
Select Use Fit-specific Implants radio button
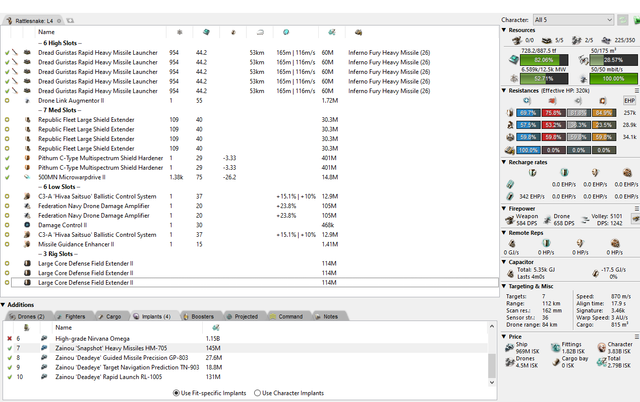pos(176,393)
